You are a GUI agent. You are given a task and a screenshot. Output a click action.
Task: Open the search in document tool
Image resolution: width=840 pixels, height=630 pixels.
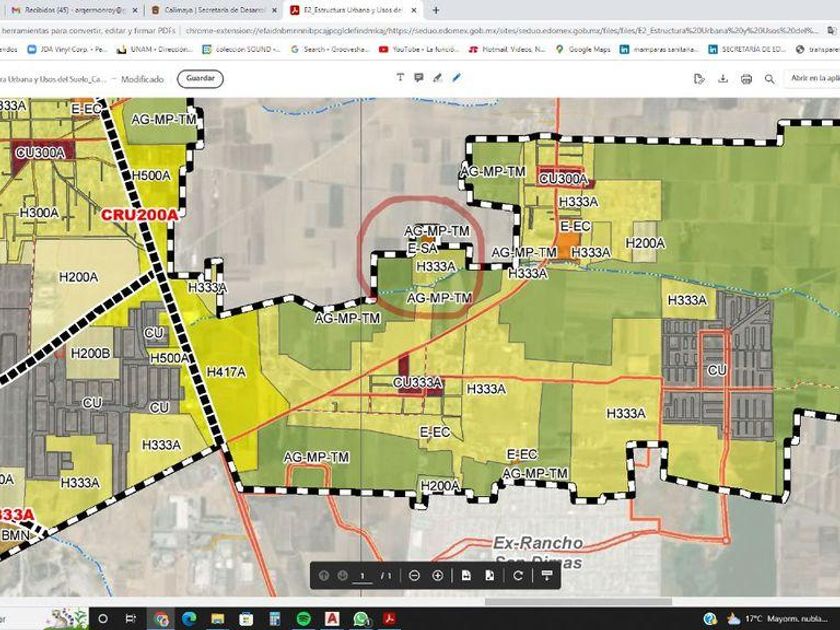tap(770, 78)
